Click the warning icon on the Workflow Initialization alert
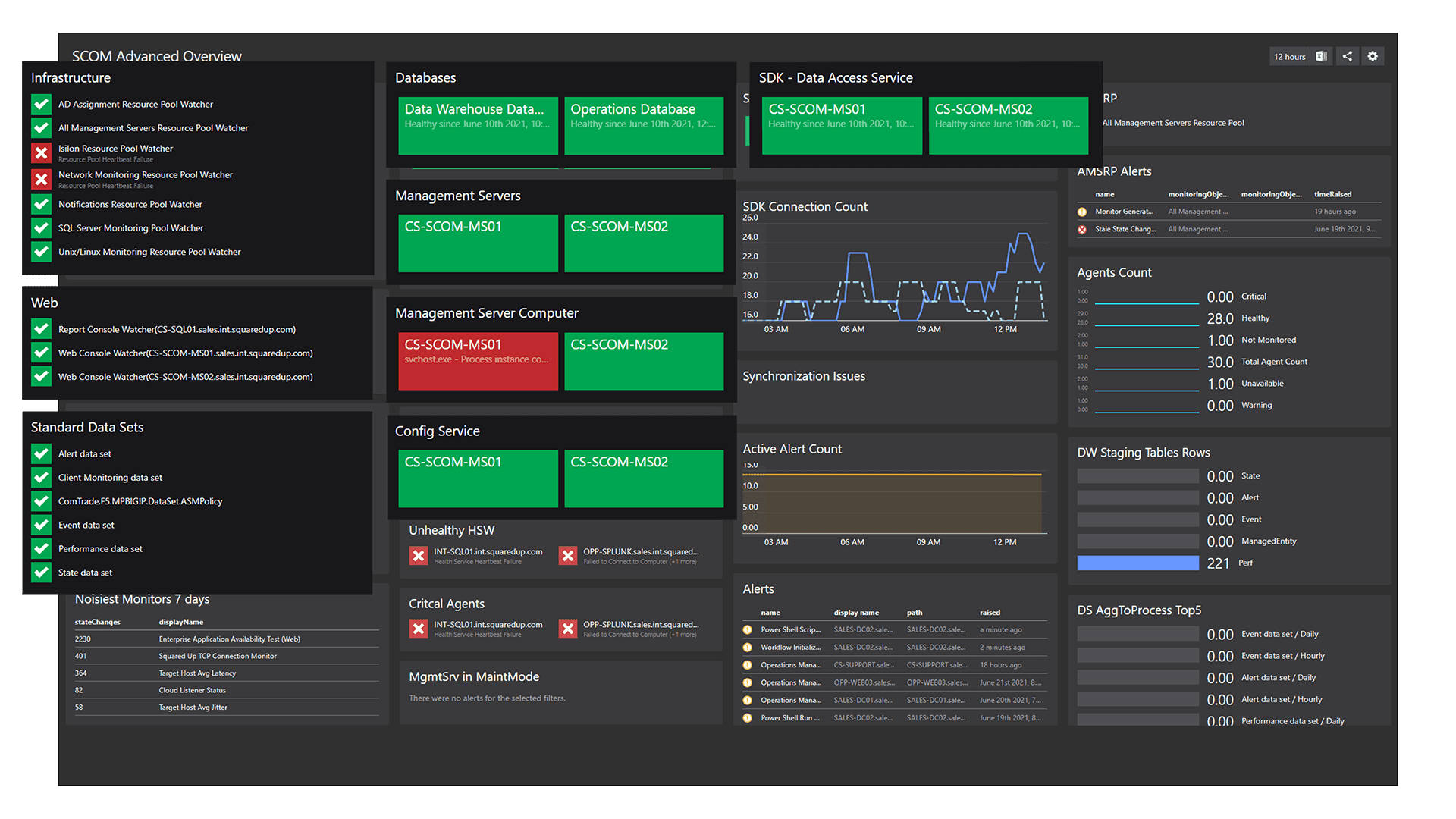1456x819 pixels. [x=748, y=647]
